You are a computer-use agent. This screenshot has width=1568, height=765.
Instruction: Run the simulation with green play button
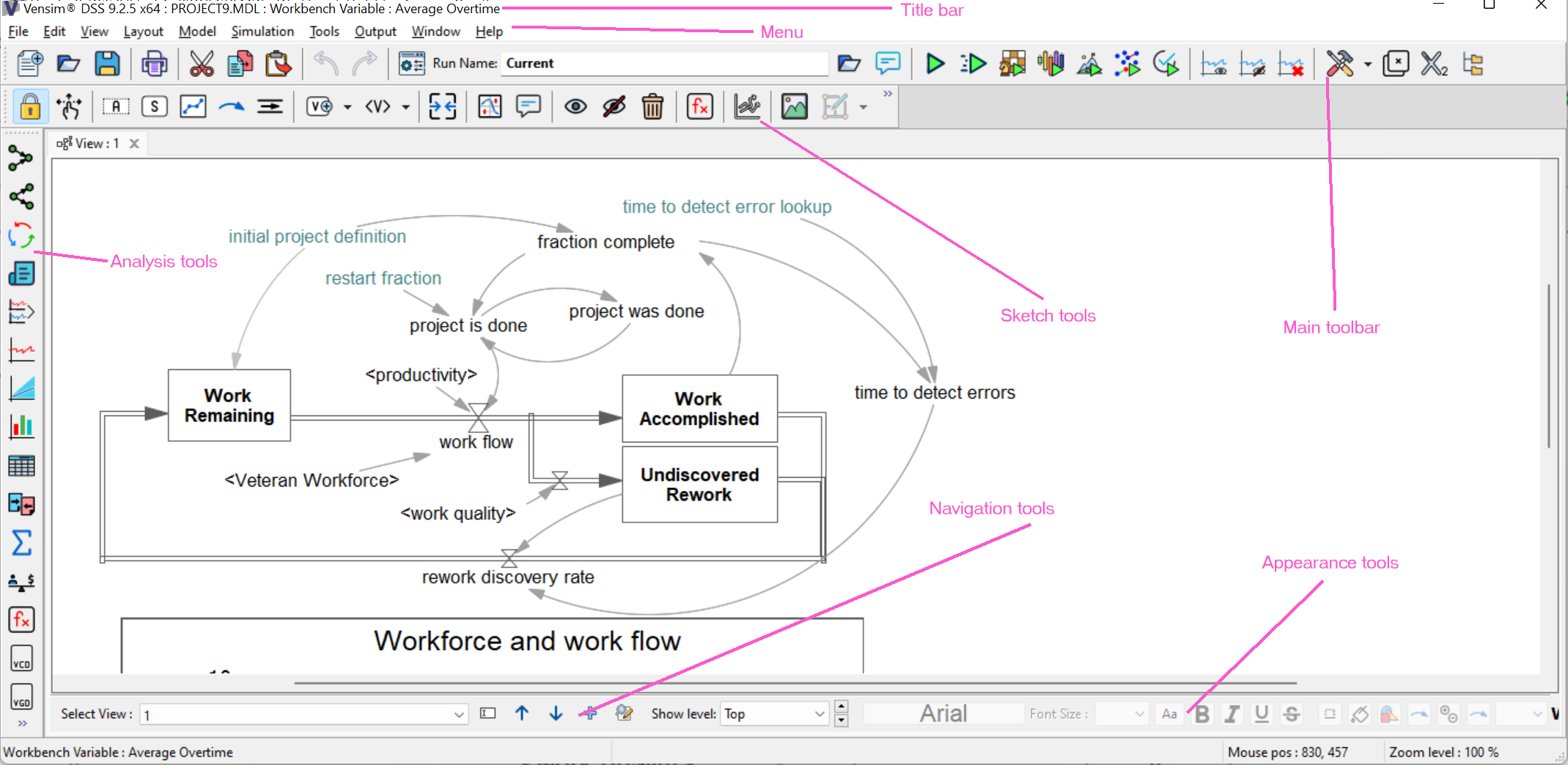[935, 64]
